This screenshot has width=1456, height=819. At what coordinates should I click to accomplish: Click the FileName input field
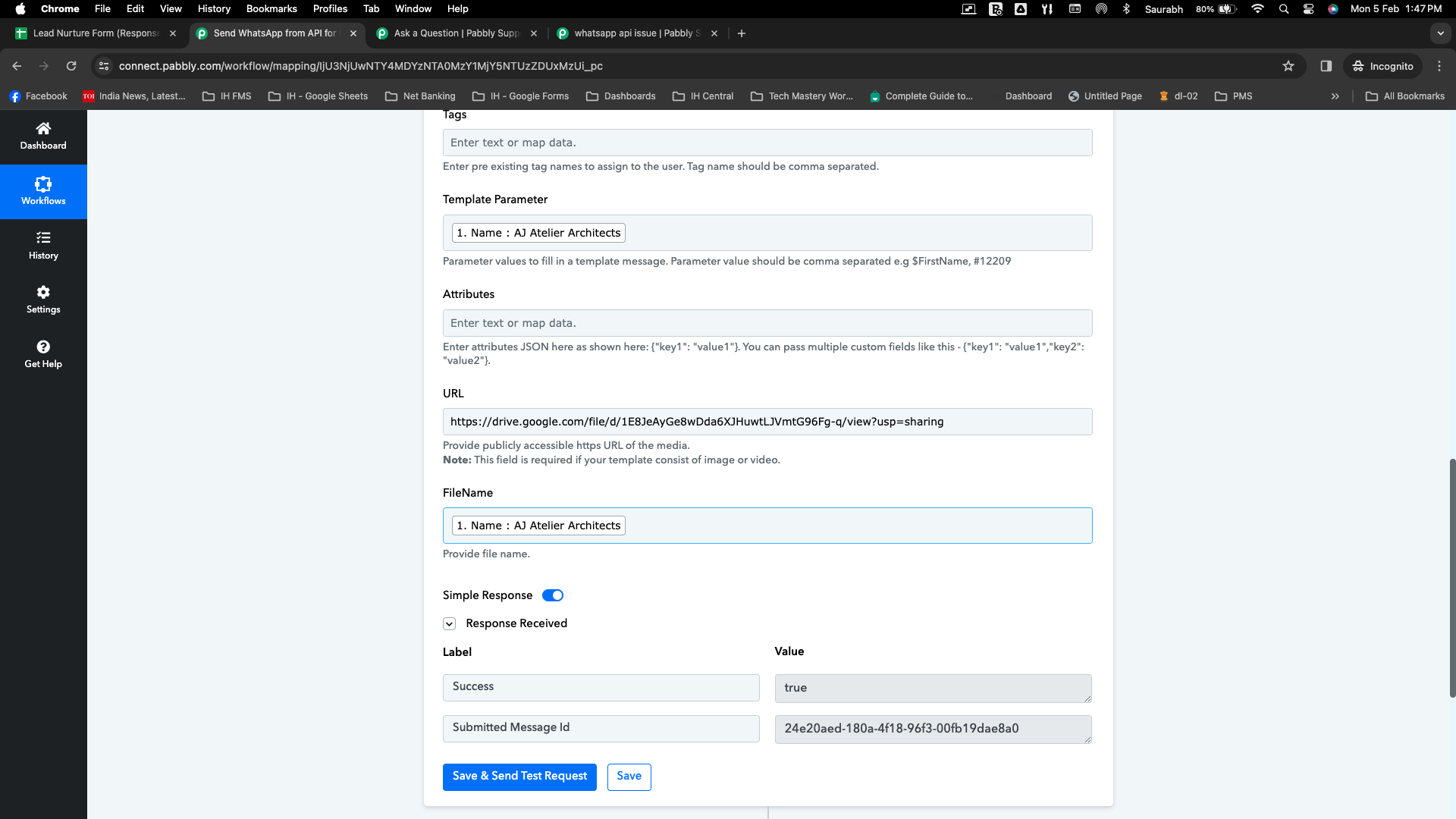coord(767,526)
